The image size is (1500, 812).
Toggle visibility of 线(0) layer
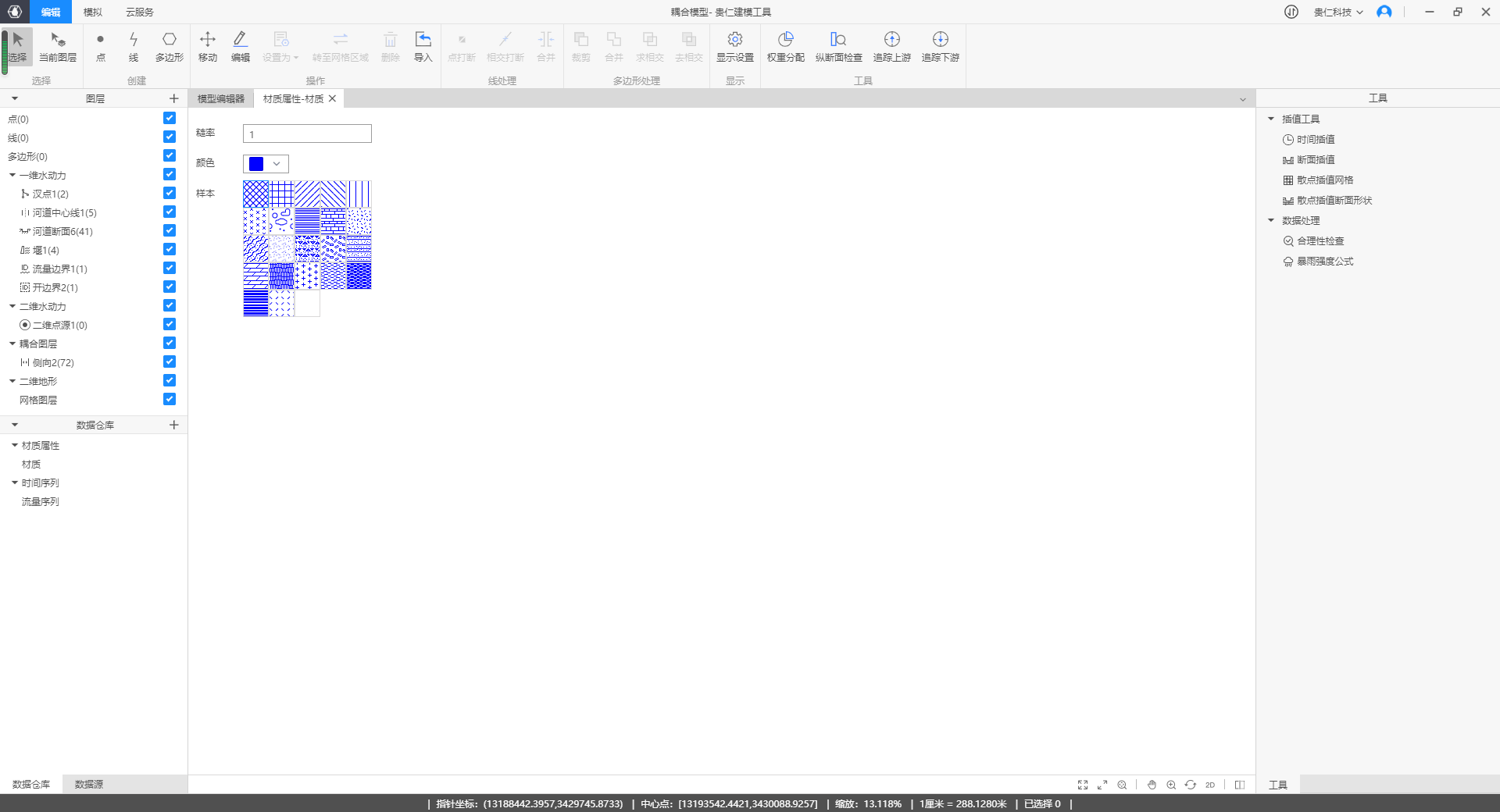(170, 137)
